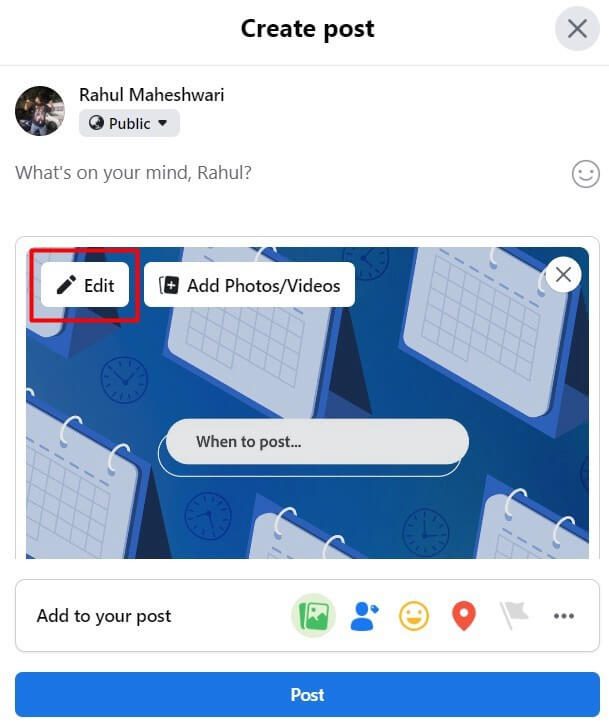The width and height of the screenshot is (609, 727).
Task: Click the Add Photos/Videos button
Action: 250,285
